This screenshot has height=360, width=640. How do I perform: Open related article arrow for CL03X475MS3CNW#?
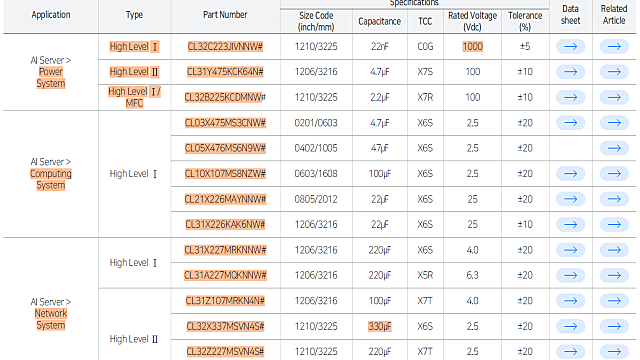pyautogui.click(x=614, y=123)
